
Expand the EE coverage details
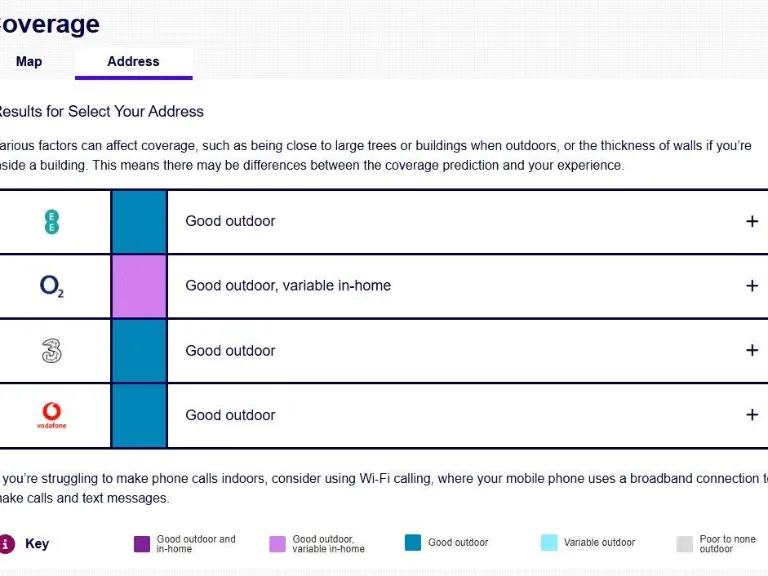coord(752,221)
